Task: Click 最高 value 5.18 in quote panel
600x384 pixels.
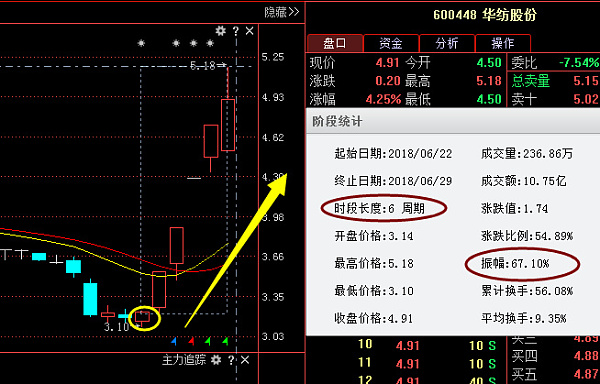Action: point(489,81)
